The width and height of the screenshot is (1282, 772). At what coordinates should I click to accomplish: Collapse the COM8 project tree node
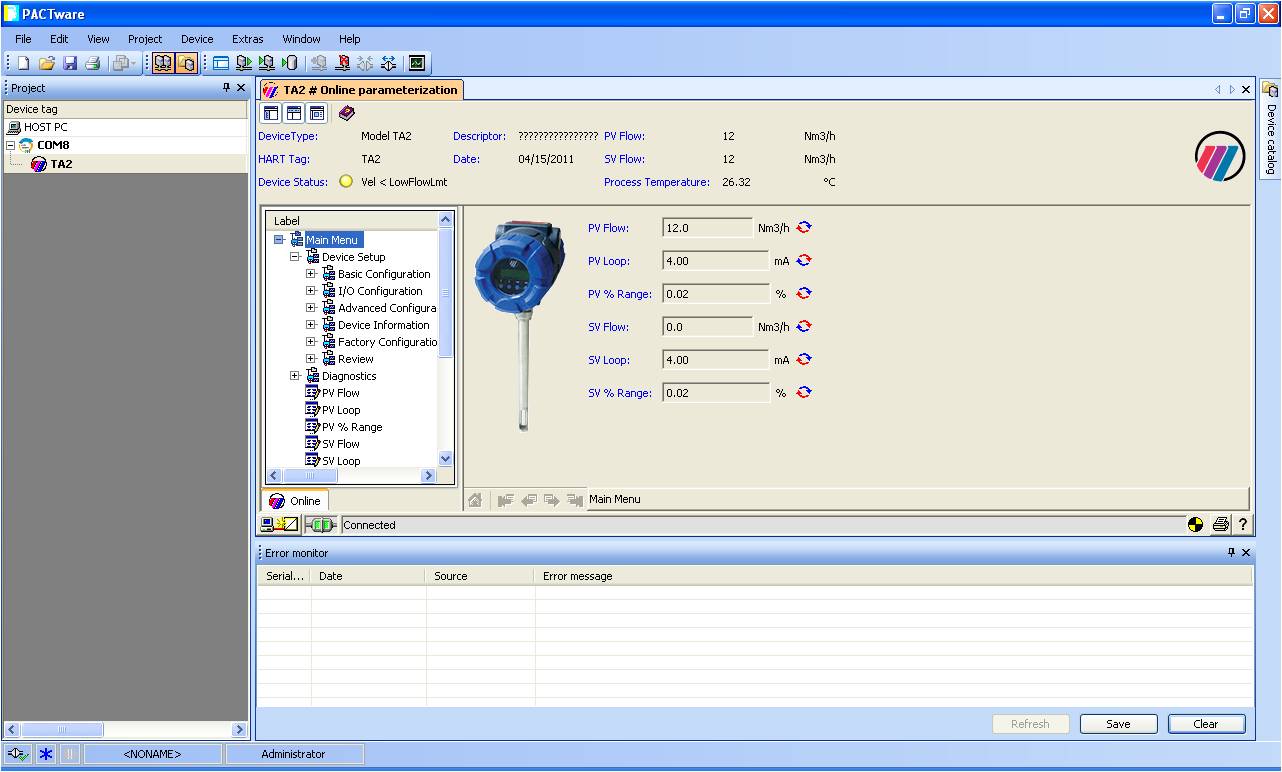coord(11,145)
